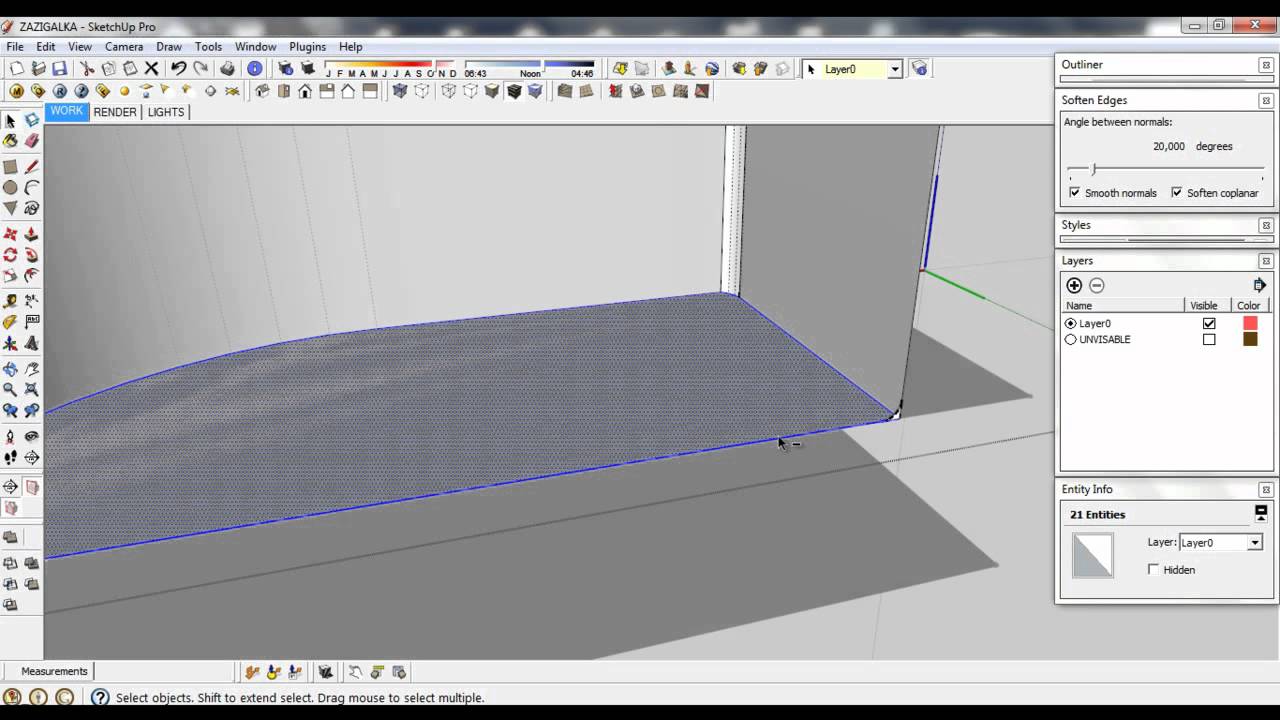Choose the Eraser tool

coord(32,142)
